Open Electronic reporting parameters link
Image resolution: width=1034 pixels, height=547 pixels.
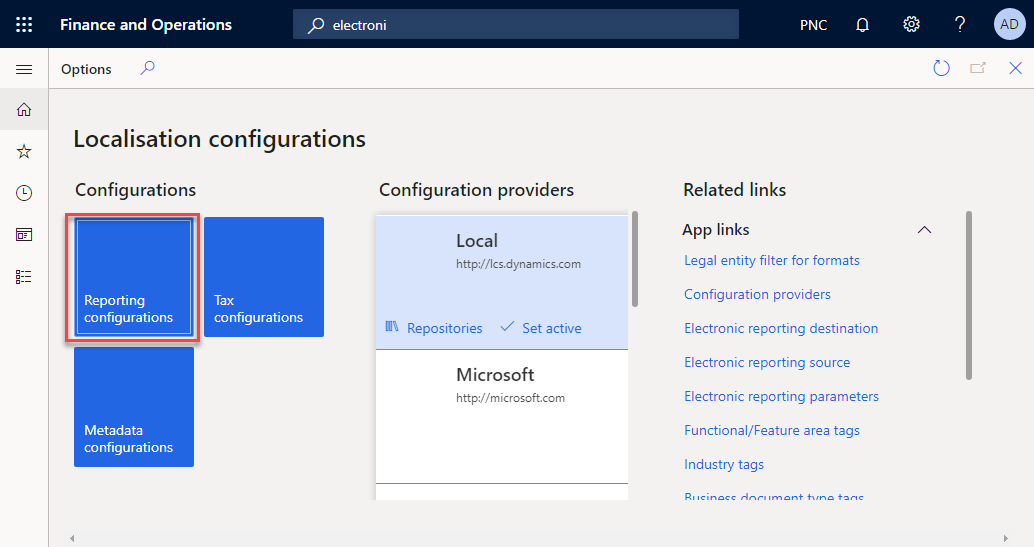tap(781, 396)
